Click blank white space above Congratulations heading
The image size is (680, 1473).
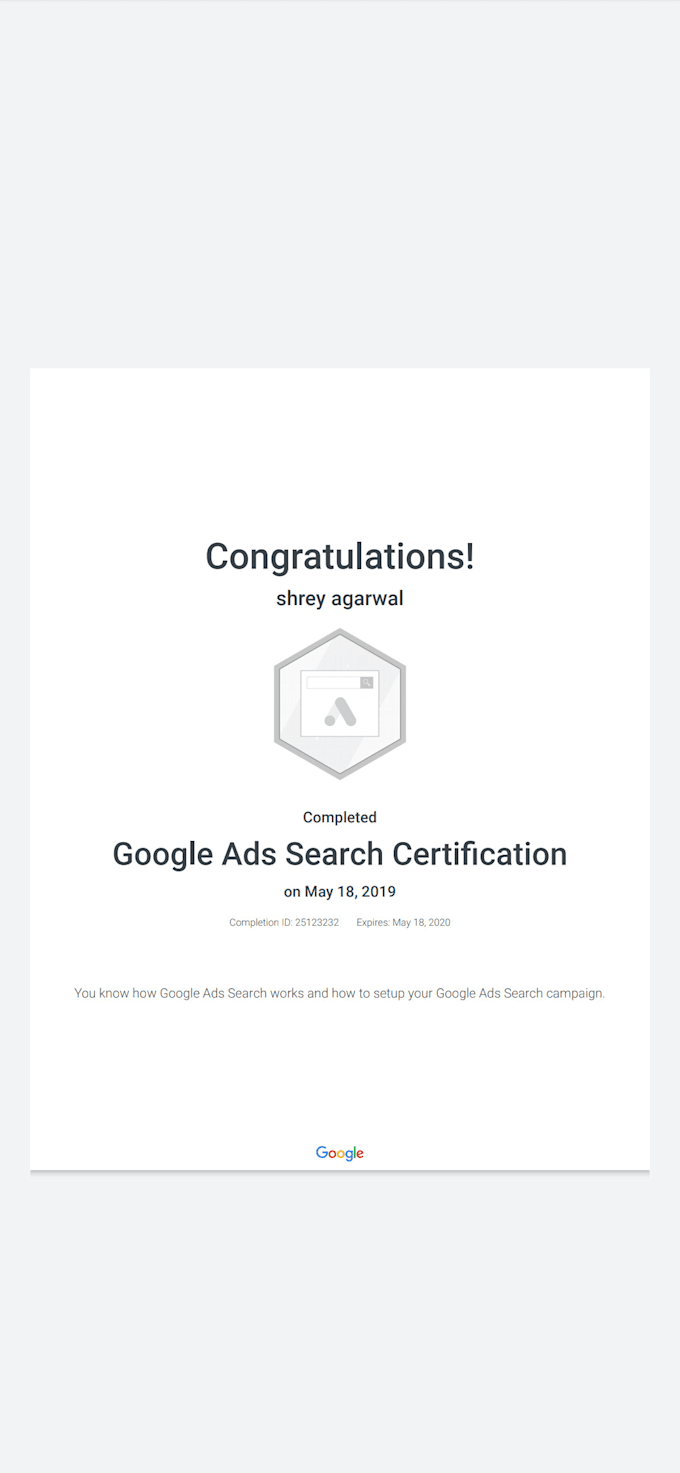tap(340, 450)
